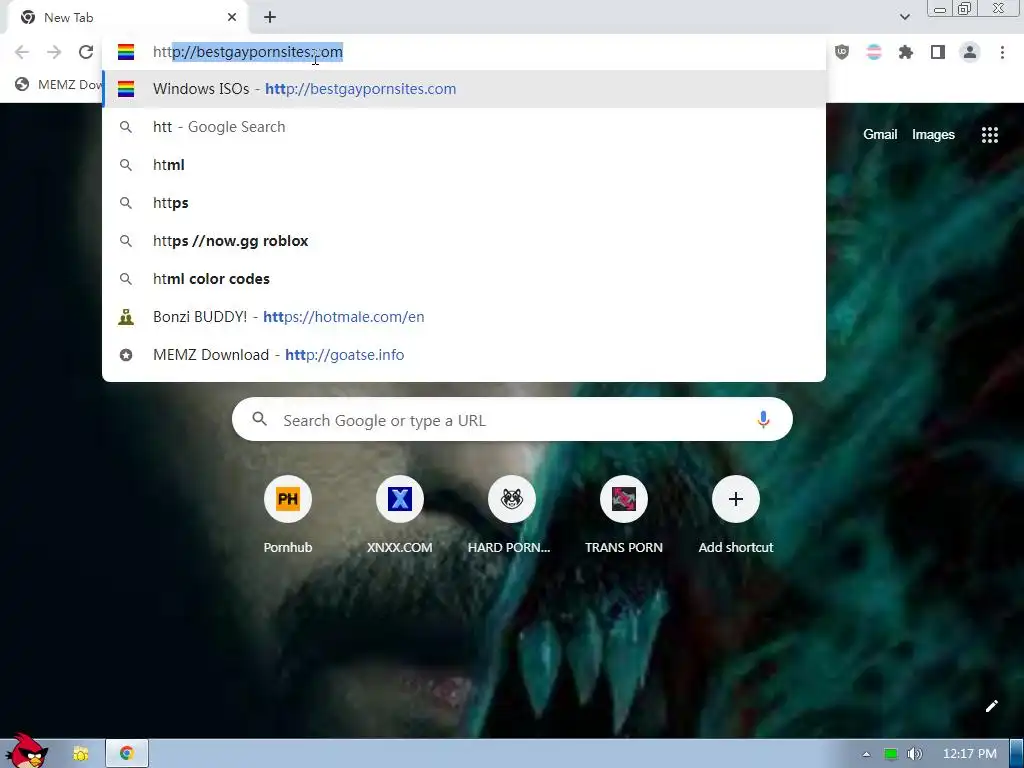
Task: Open Chrome's three-dot menu
Action: (1002, 52)
